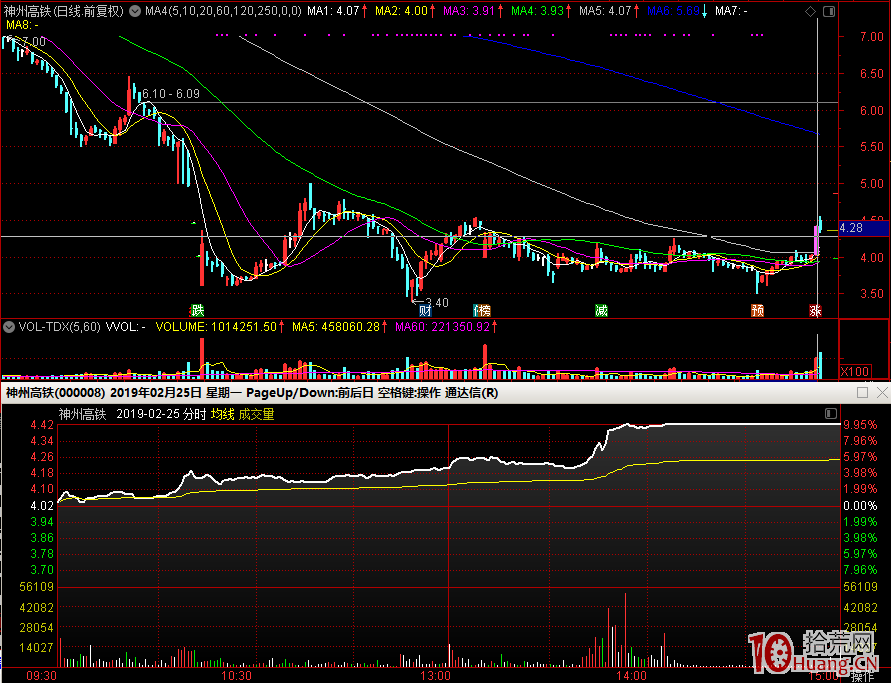Click the 09:30 time axis label

tap(41, 676)
